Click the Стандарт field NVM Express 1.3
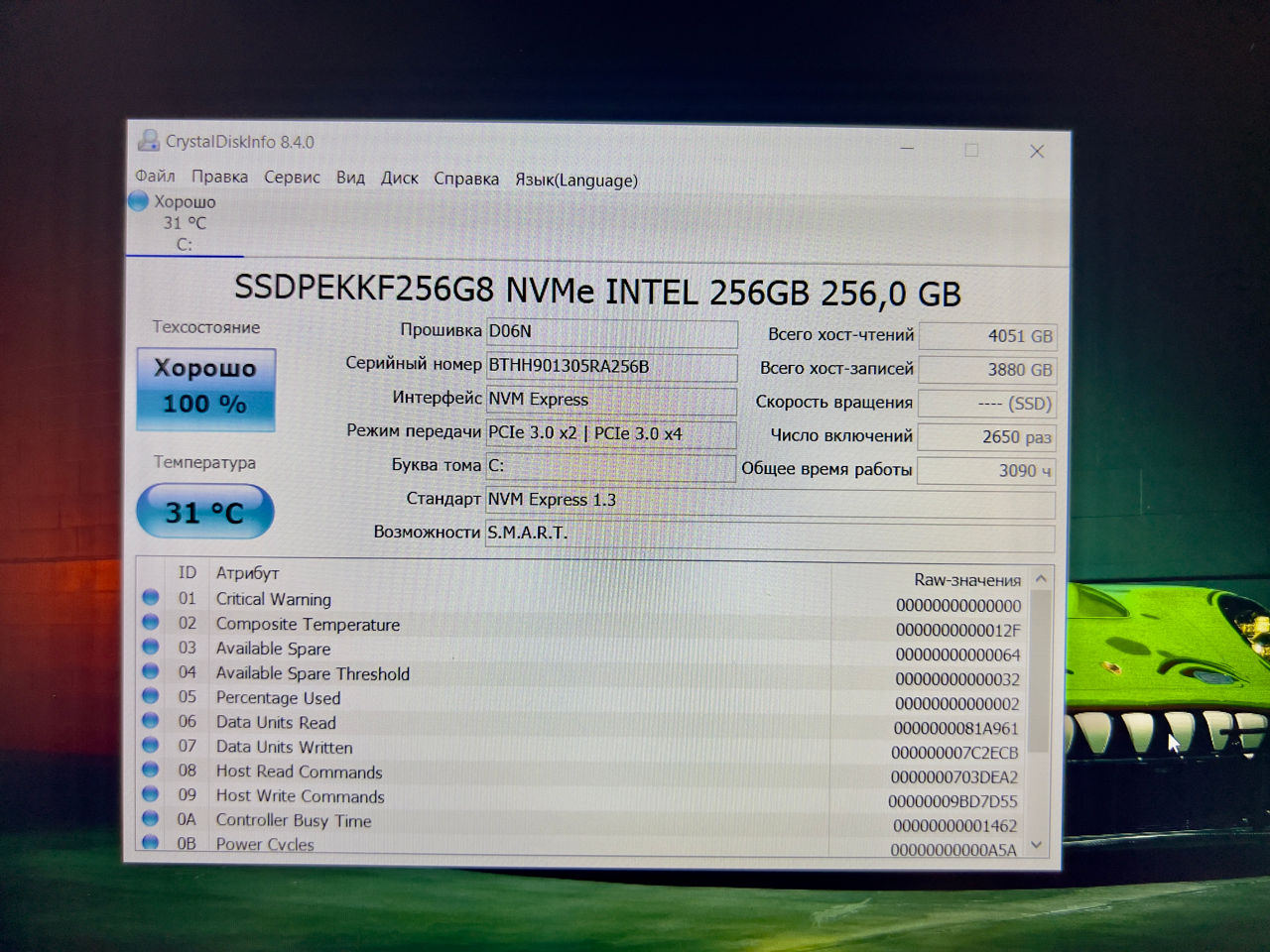This screenshot has width=1270, height=952. [x=770, y=501]
